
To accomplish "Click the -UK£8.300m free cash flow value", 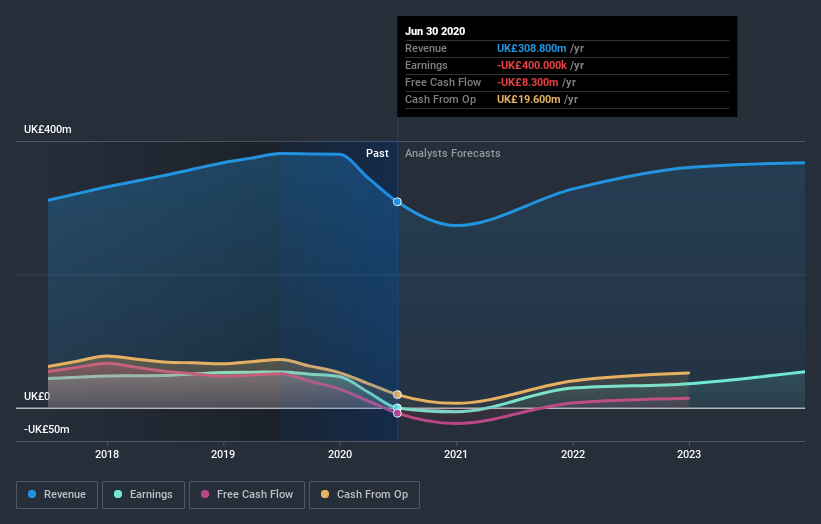I will pyautogui.click(x=528, y=82).
